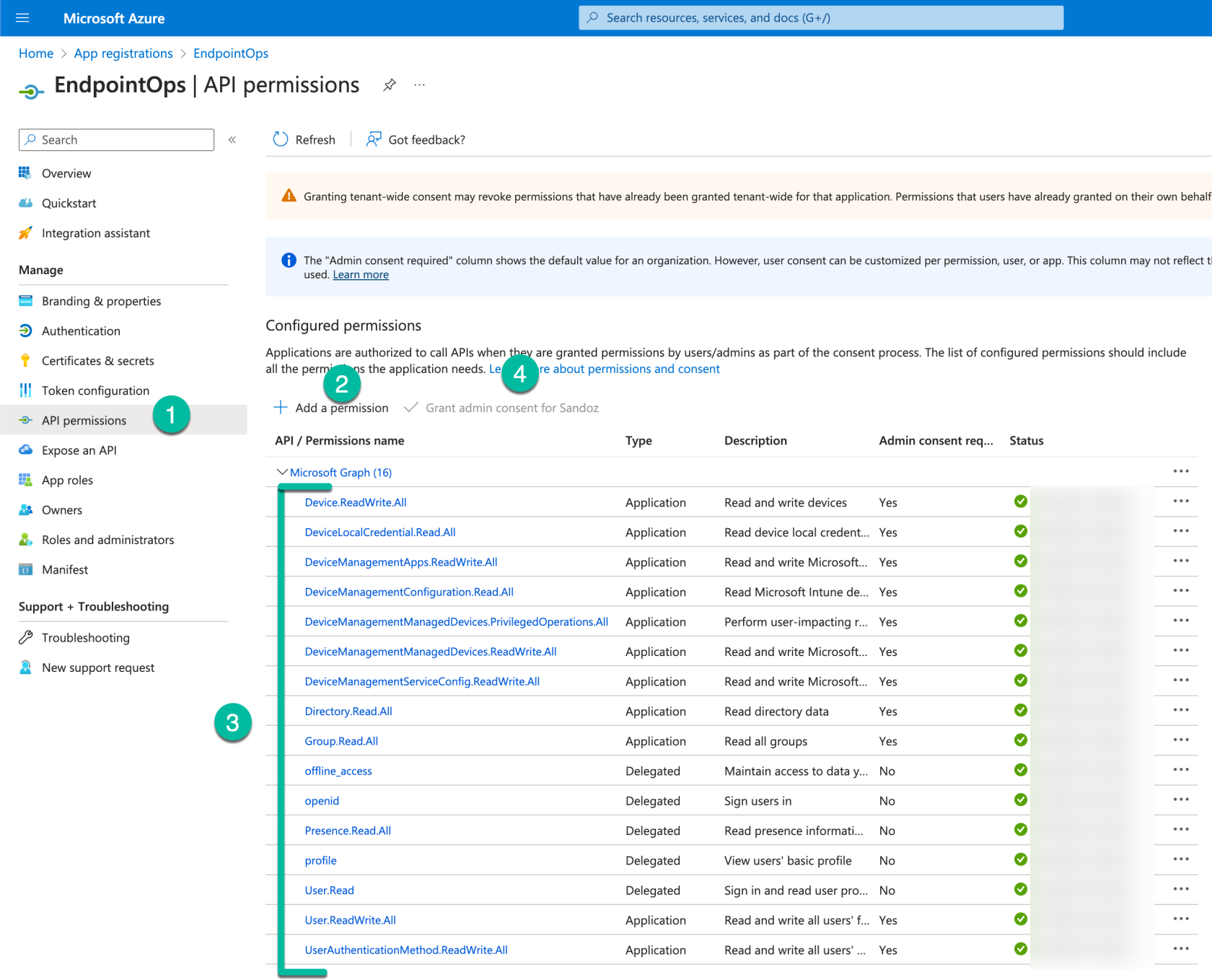Viewport: 1212px width, 980px height.
Task: Pin the EndpointOps page with pin icon
Action: (390, 85)
